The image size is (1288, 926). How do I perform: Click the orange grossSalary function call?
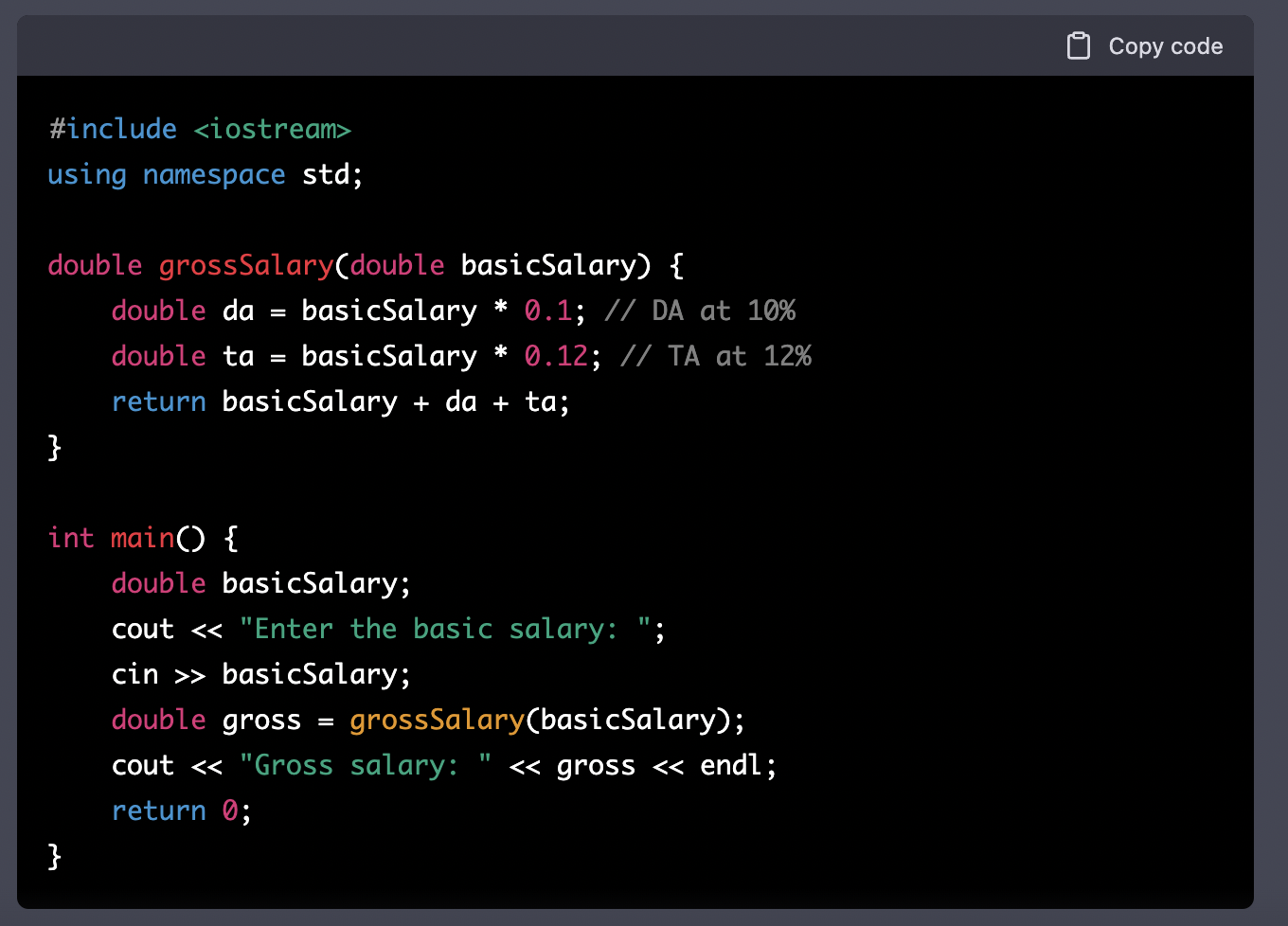(x=437, y=720)
